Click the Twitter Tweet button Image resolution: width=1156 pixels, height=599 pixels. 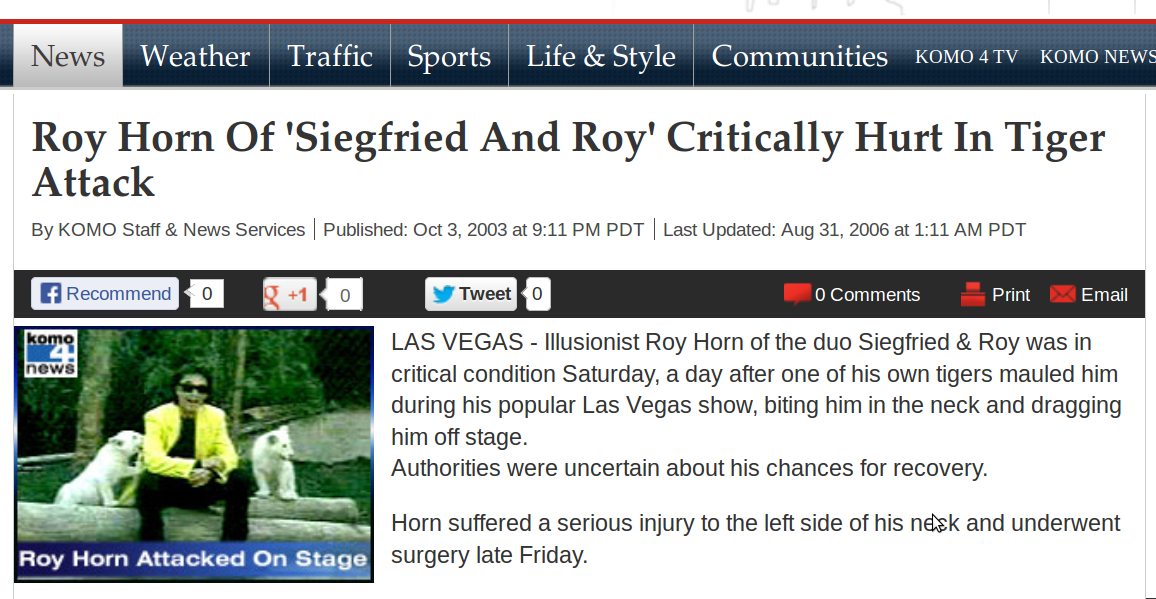click(470, 294)
